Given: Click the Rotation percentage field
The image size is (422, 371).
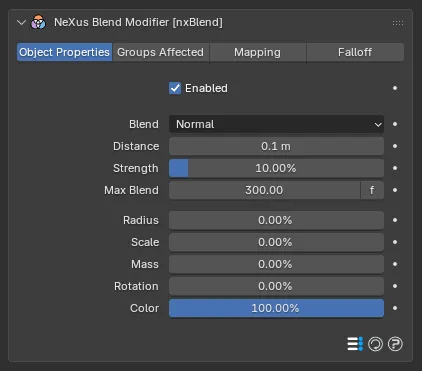Looking at the screenshot, I should click(x=276, y=286).
